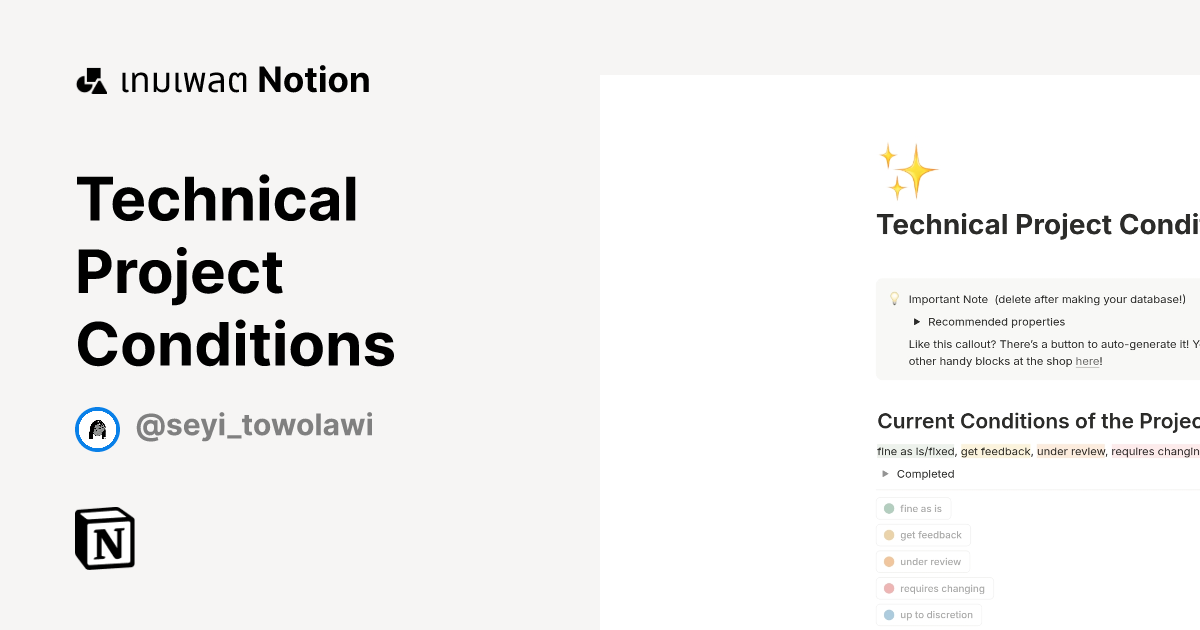Click the @seyi_towolawi avatar icon
Image resolution: width=1200 pixels, height=630 pixels.
coord(97,429)
